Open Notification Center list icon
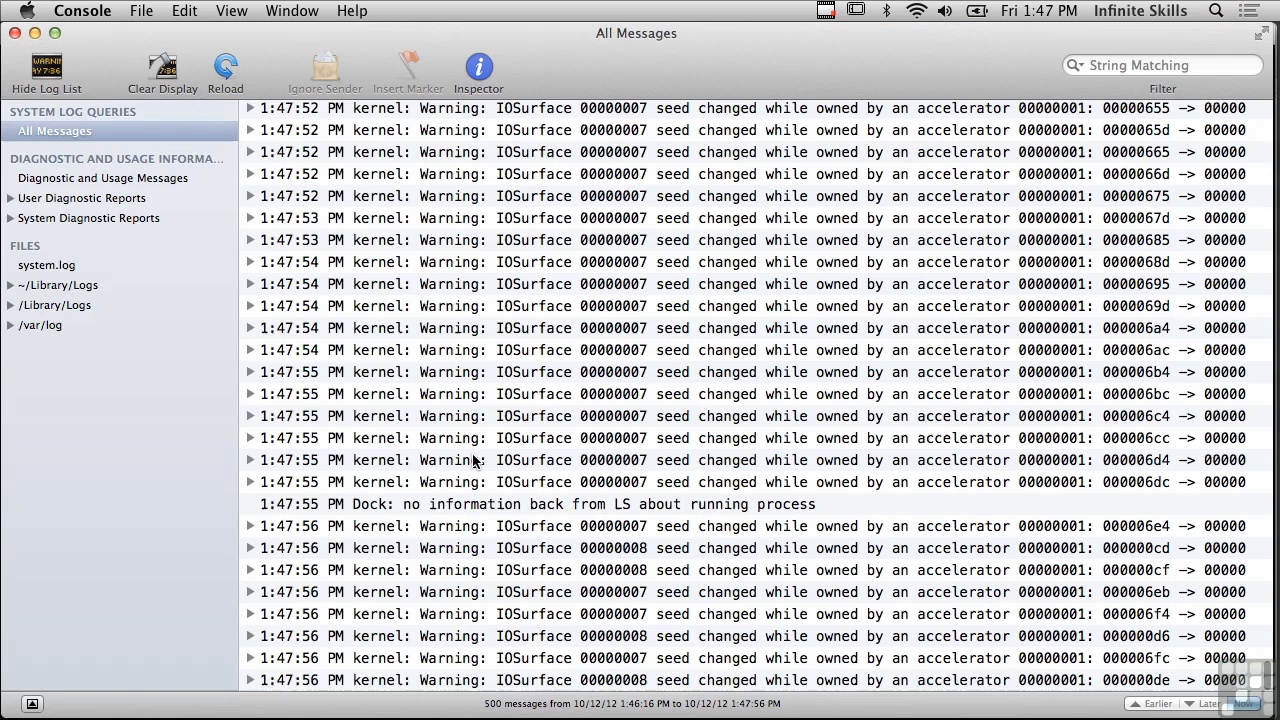Viewport: 1280px width, 720px height. (1248, 11)
